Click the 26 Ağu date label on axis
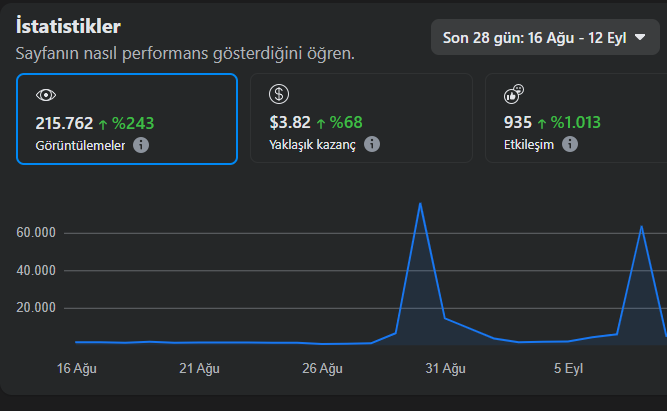 (322, 368)
